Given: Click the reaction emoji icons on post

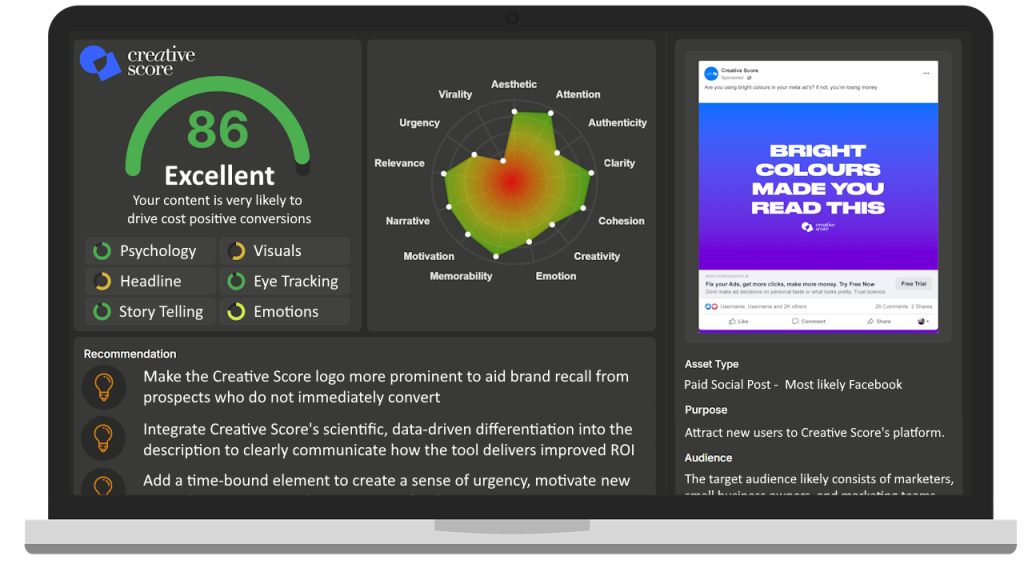Looking at the screenshot, I should [x=711, y=307].
